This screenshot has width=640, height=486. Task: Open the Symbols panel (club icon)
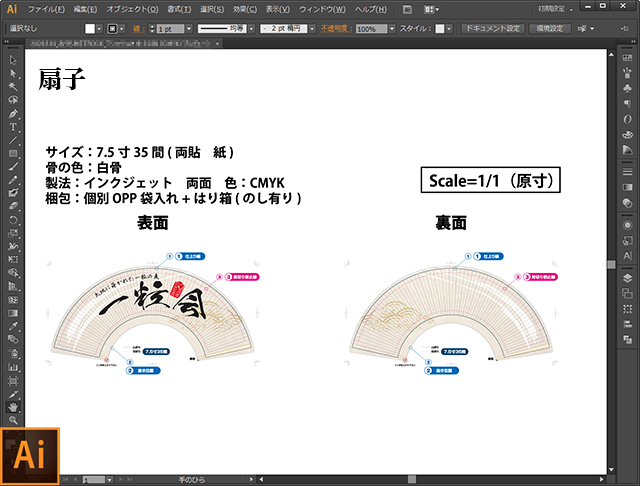[627, 88]
